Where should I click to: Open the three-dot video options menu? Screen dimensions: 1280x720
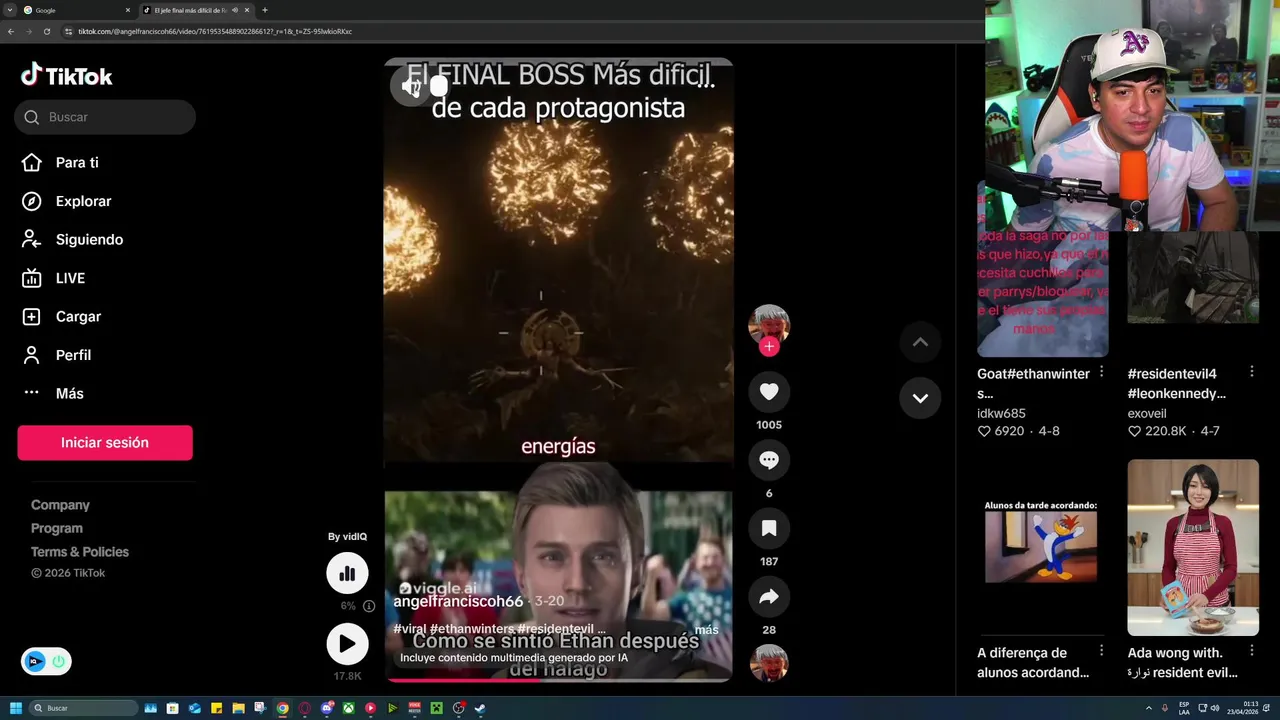tap(706, 84)
